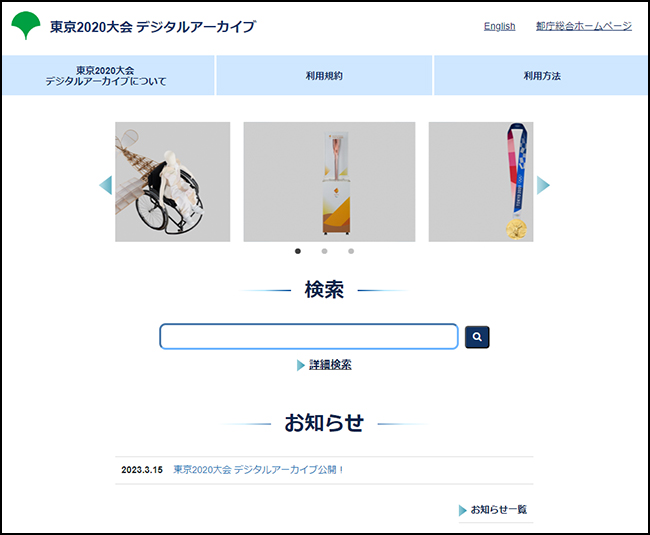Open 利用規約 menu item
Screen dimensions: 650x535
pos(324,75)
